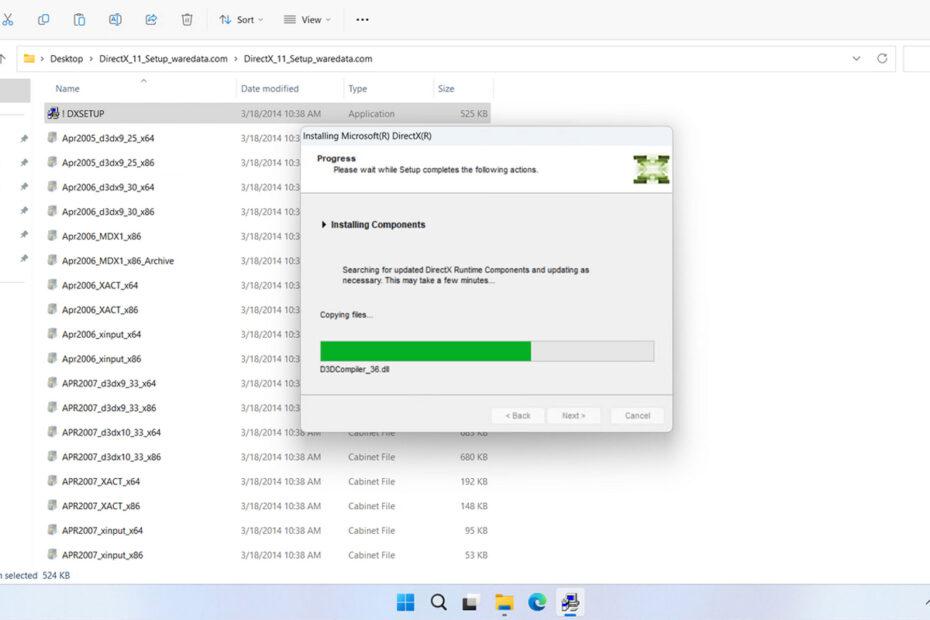Select the DXSETUP application file
Screen dimensions: 930x620
[x=267, y=113]
